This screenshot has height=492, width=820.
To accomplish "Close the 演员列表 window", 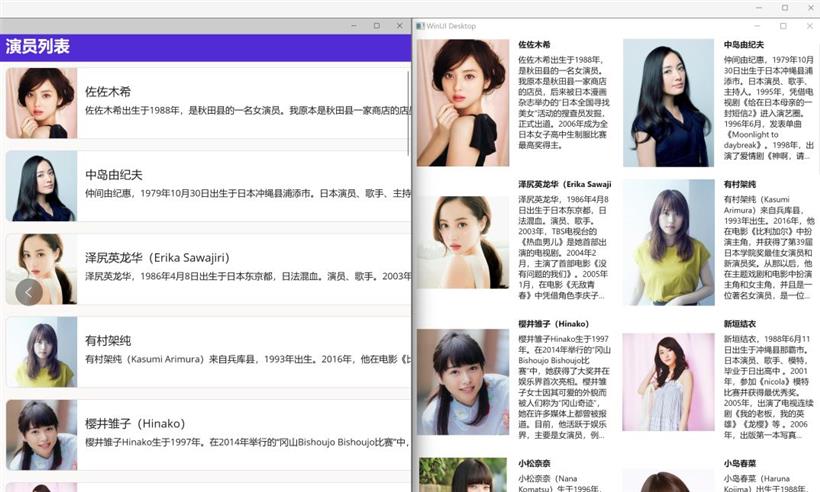I will [400, 26].
